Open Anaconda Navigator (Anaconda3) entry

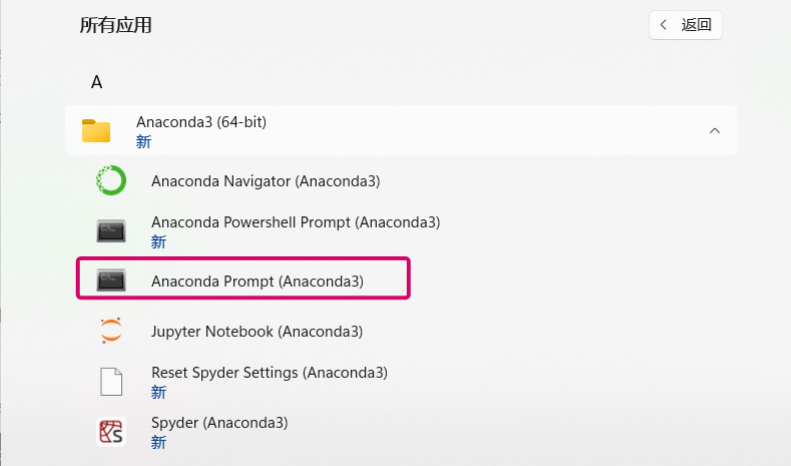(x=265, y=181)
